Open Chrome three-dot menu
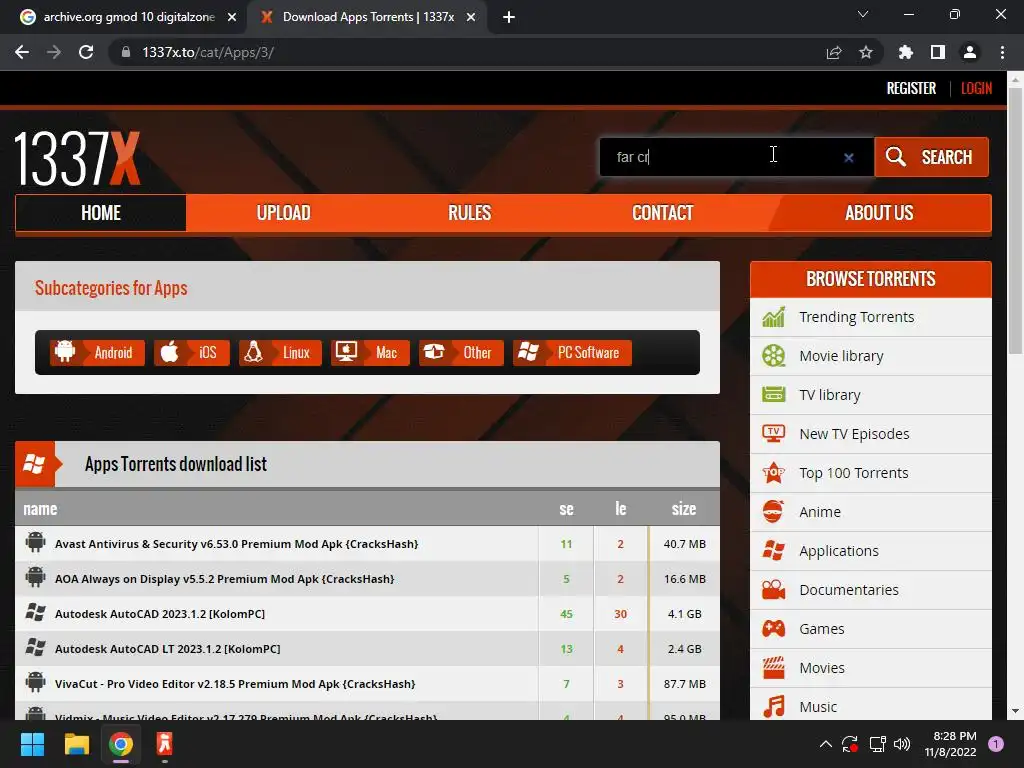The image size is (1024, 768). click(x=1002, y=52)
